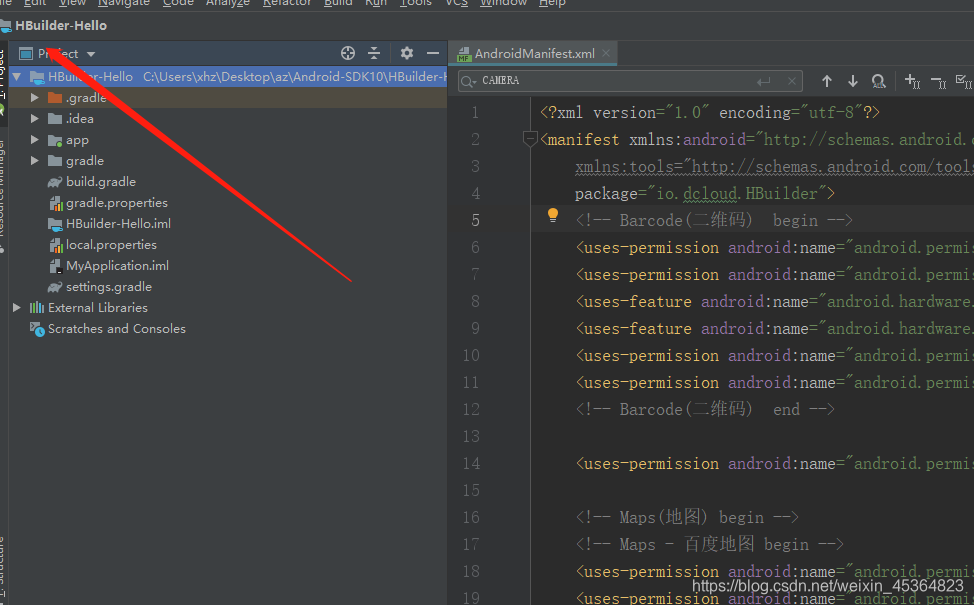Go to next occurrence arrow

[853, 81]
